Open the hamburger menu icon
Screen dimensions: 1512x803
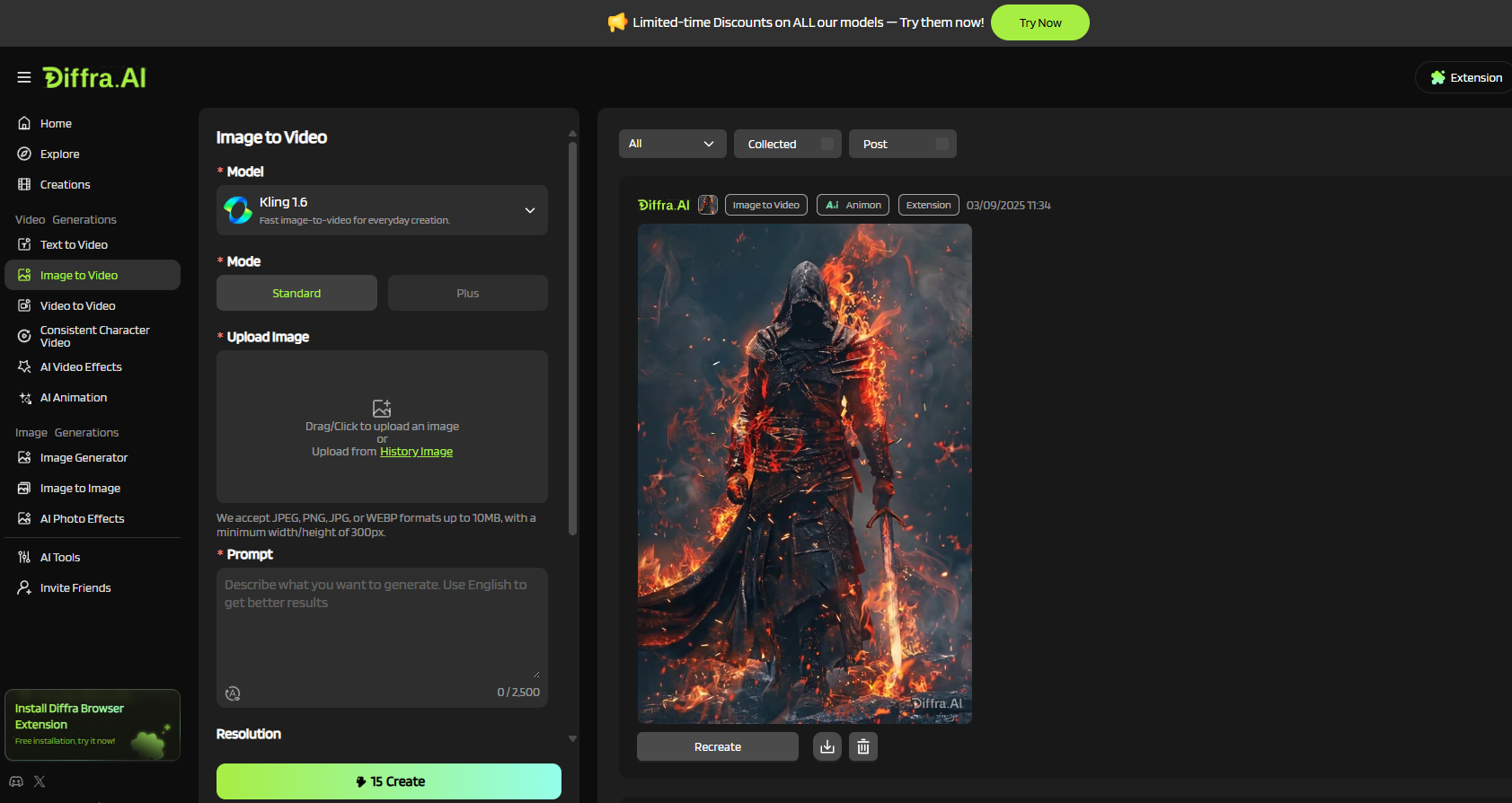(x=24, y=77)
